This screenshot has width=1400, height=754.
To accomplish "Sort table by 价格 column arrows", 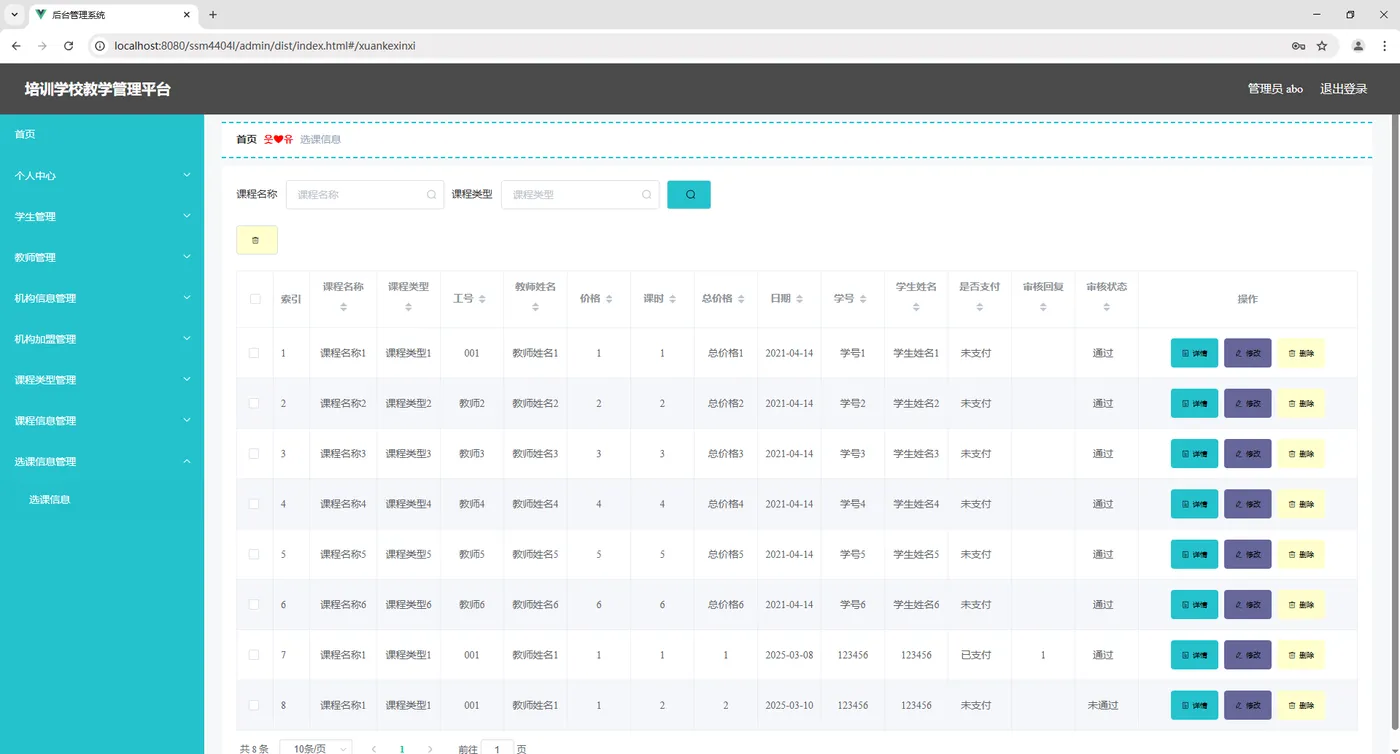I will point(610,299).
